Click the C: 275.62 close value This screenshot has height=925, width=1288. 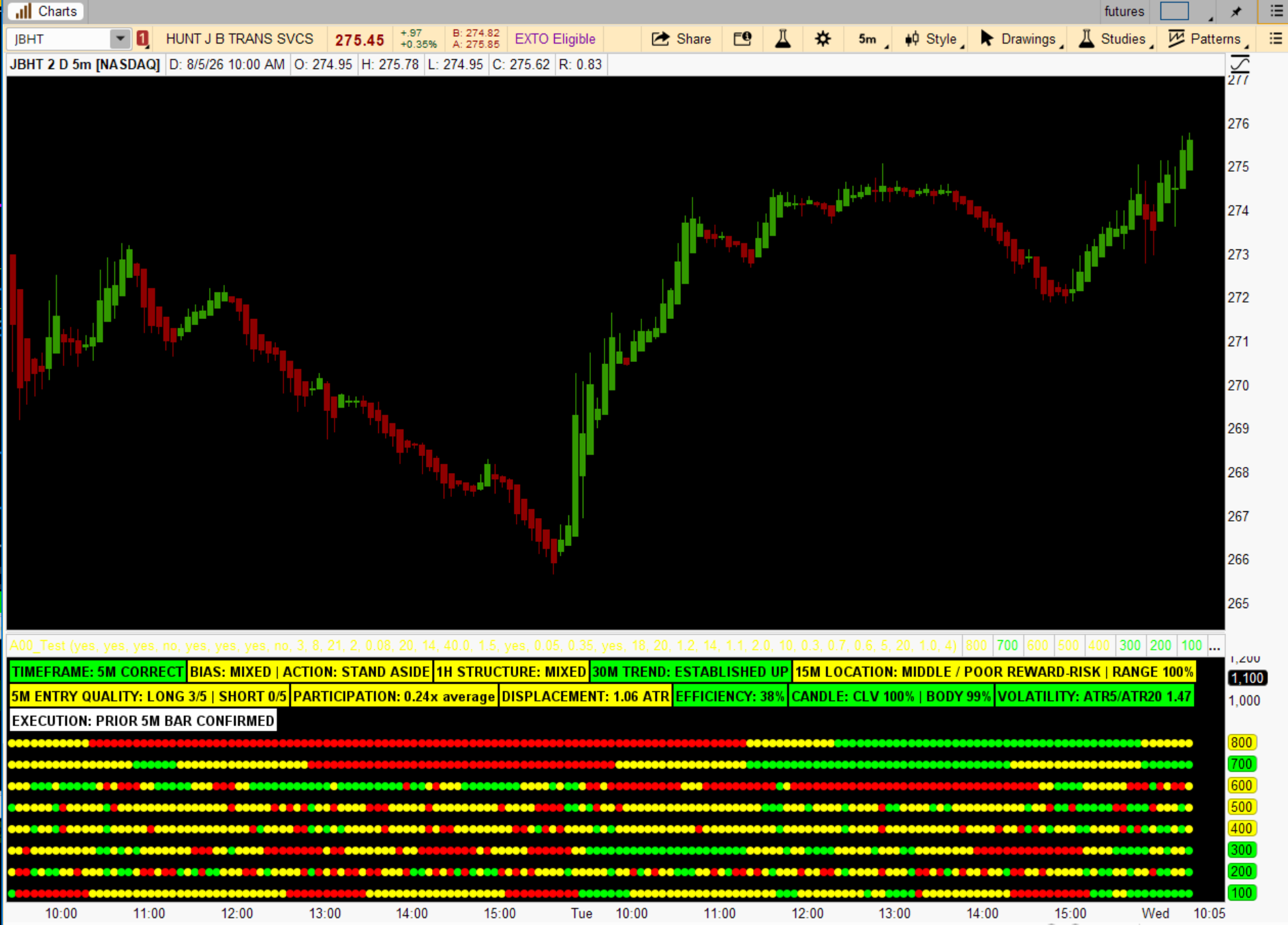(x=521, y=65)
